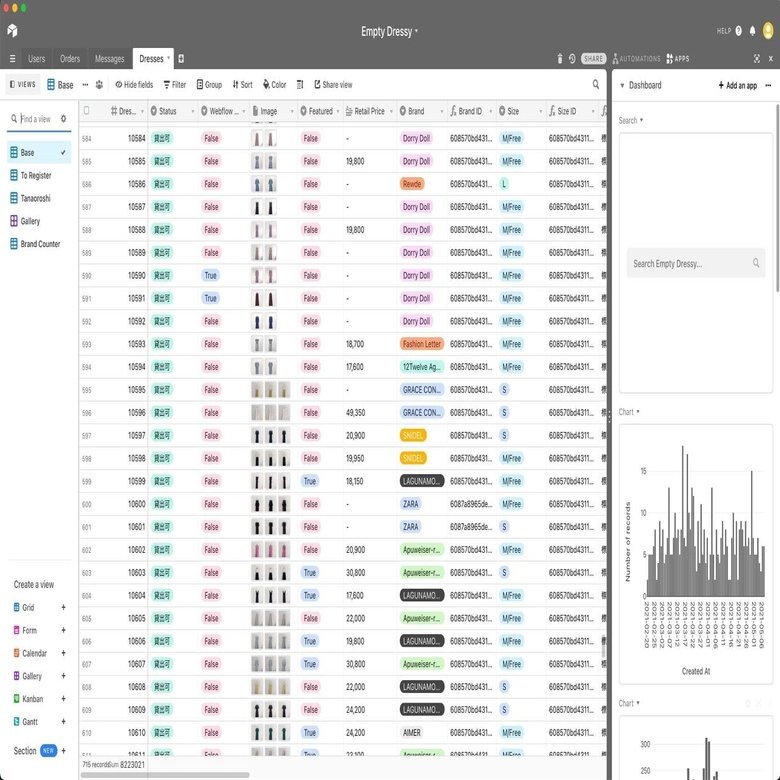Click Add an app button
Viewport: 780px width, 780px height.
click(738, 86)
